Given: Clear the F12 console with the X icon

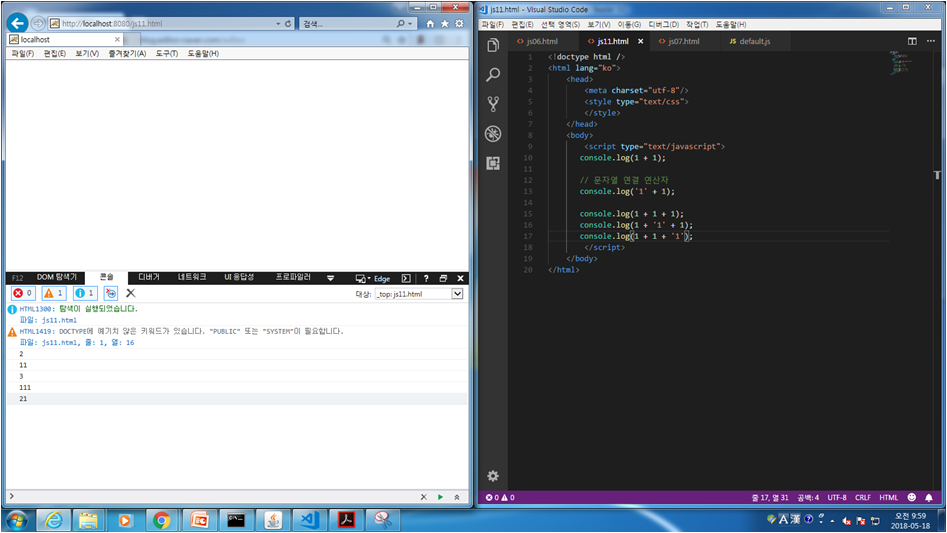Looking at the screenshot, I should pos(130,293).
